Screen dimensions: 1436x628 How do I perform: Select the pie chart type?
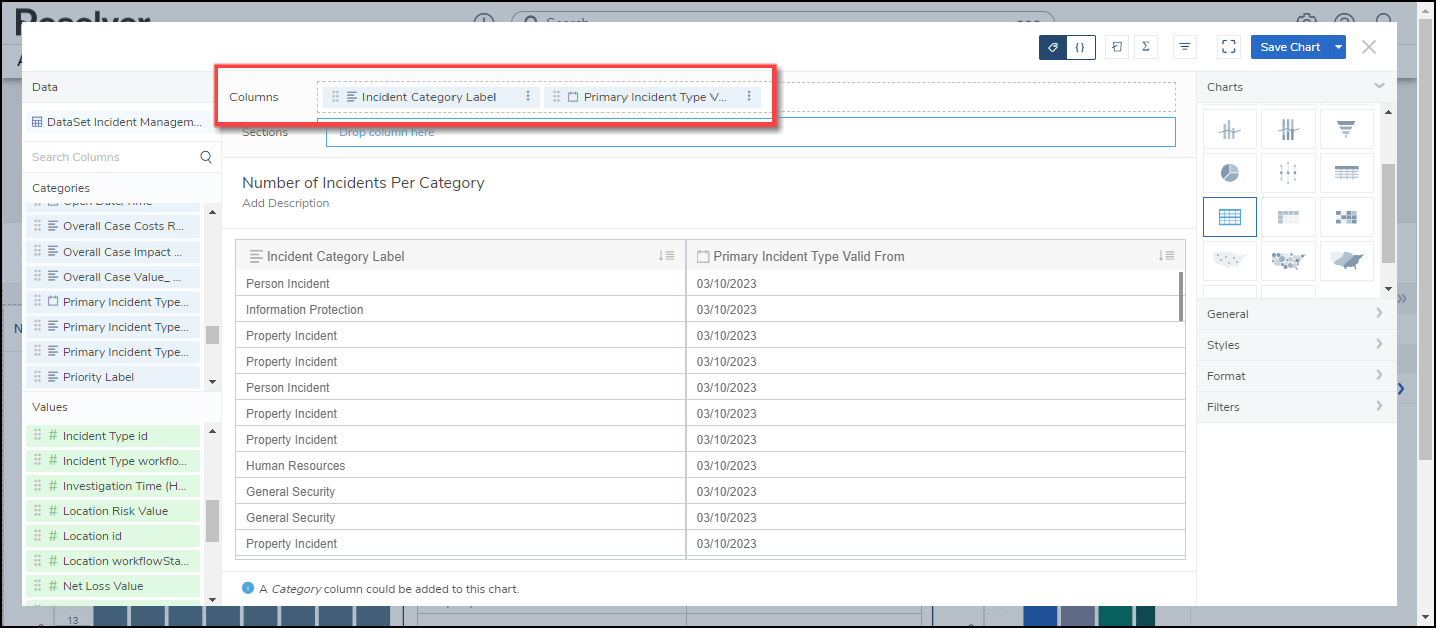pyautogui.click(x=1229, y=173)
